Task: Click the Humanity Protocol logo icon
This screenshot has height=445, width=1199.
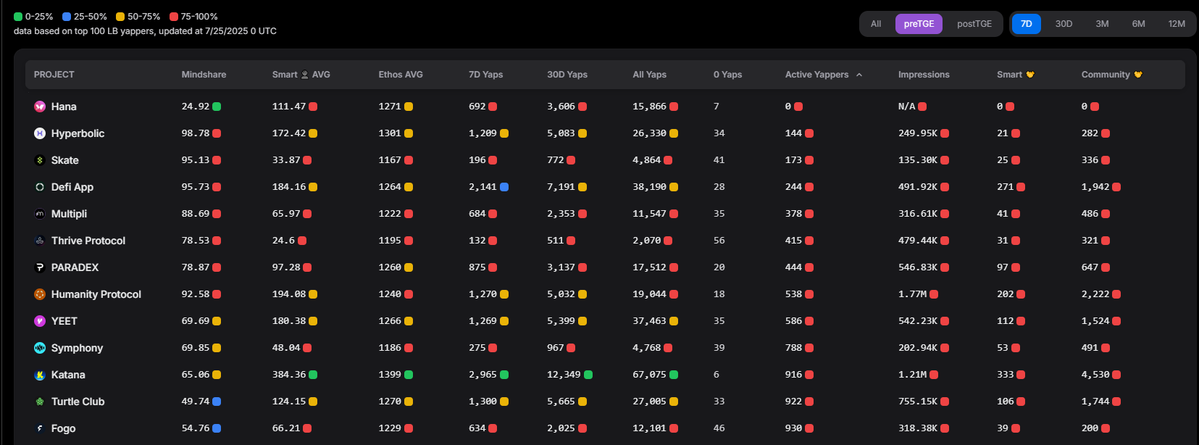Action: pyautogui.click(x=40, y=294)
